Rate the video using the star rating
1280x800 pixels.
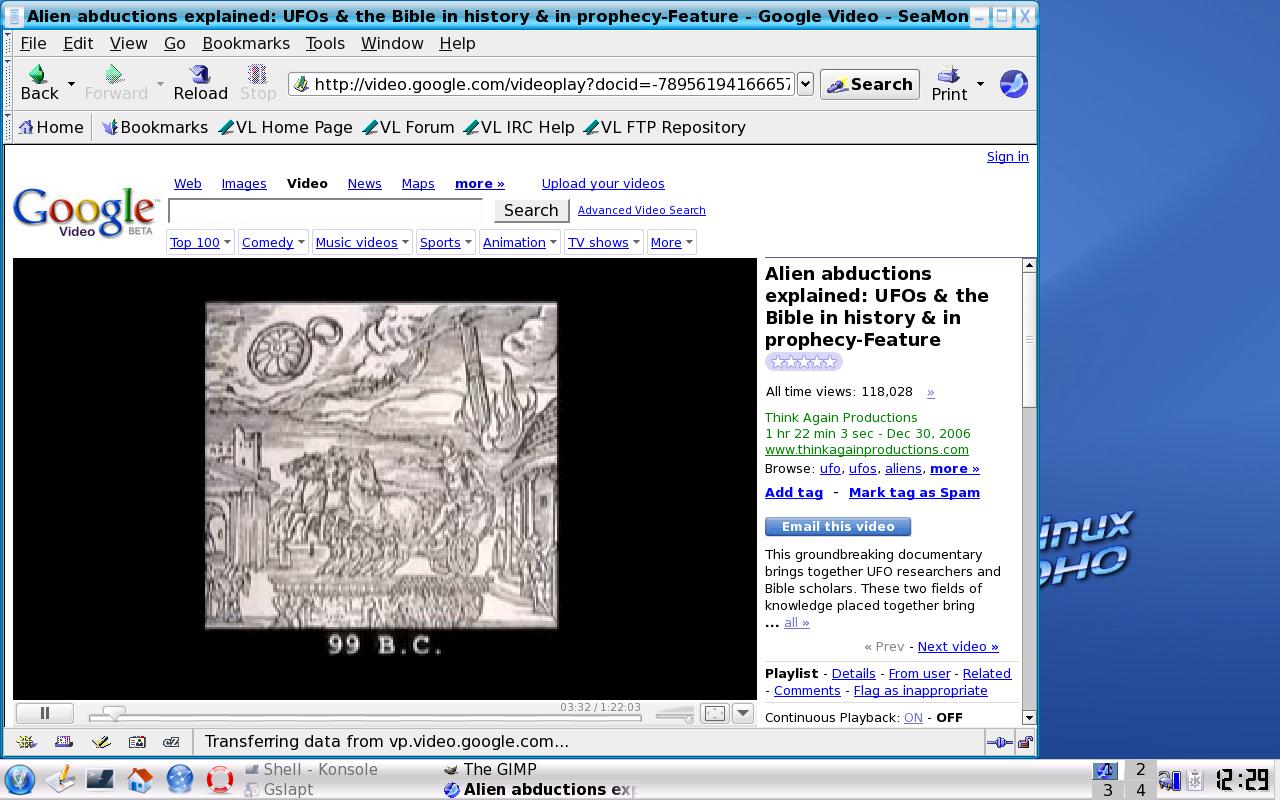point(804,362)
